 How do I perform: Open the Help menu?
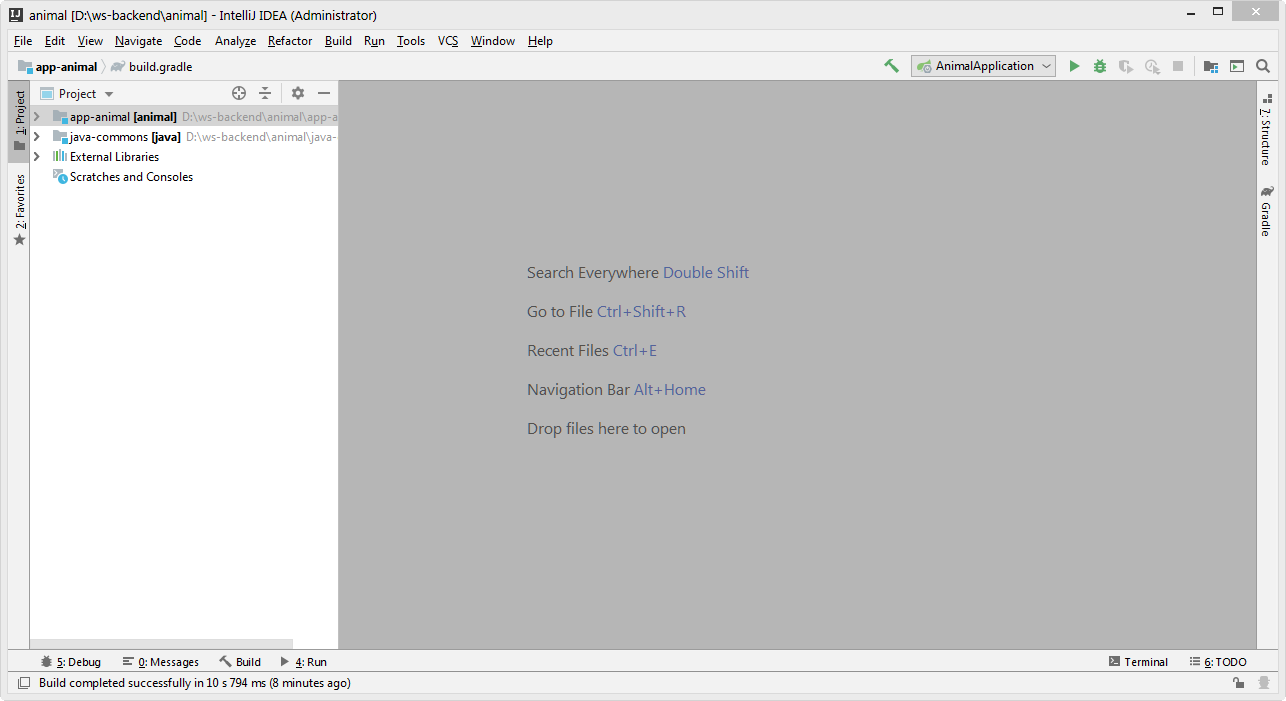pos(540,41)
